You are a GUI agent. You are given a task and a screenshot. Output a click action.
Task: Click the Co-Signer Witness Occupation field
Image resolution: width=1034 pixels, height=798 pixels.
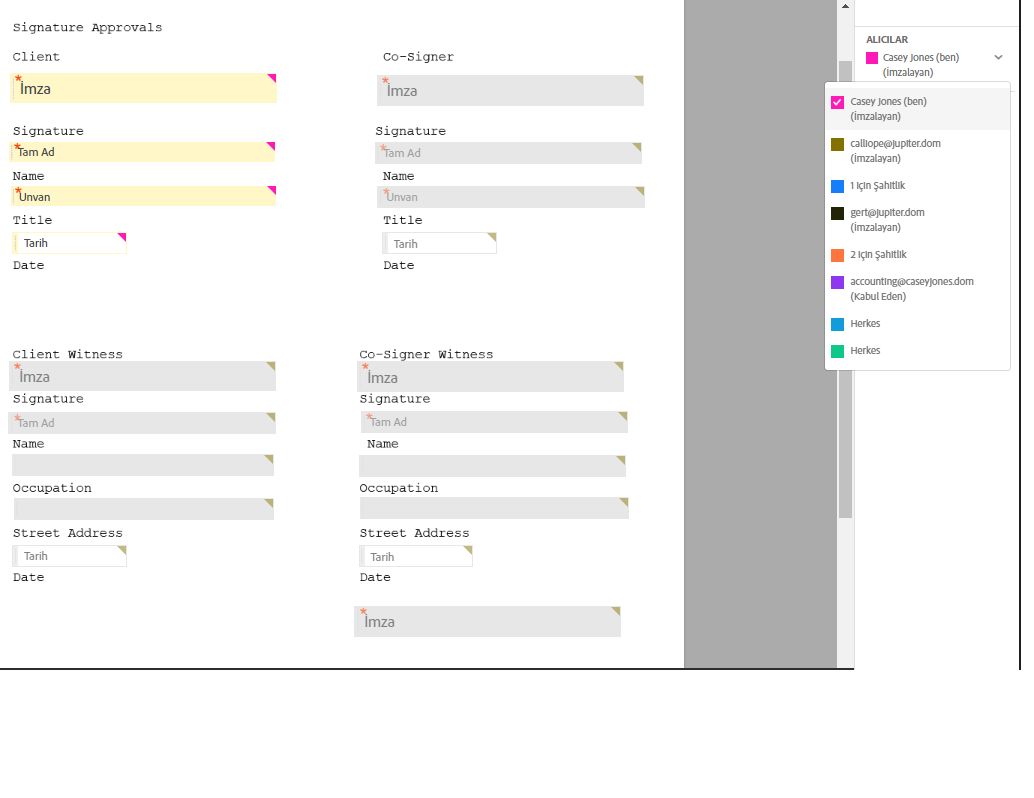[x=493, y=466]
